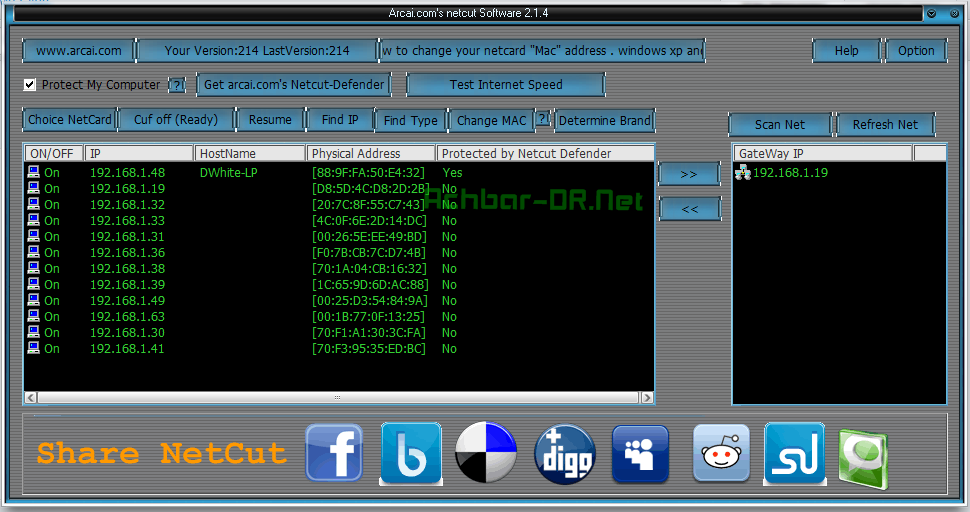Select the DWhite-LP hostname entry
This screenshot has height=512, width=970.
coord(228,173)
